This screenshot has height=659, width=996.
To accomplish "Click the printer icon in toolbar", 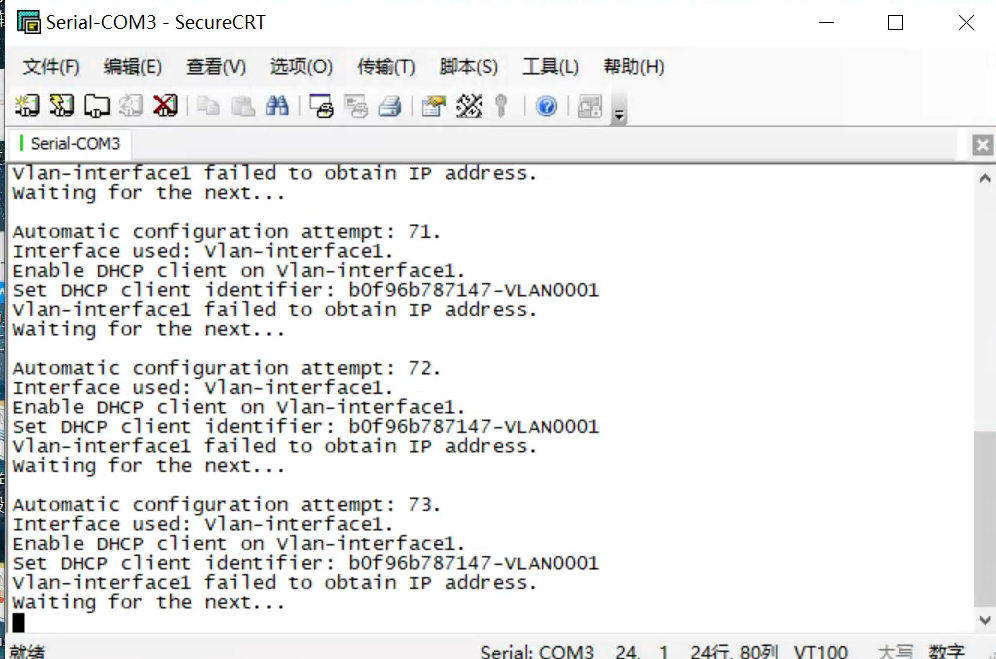I will click(390, 106).
